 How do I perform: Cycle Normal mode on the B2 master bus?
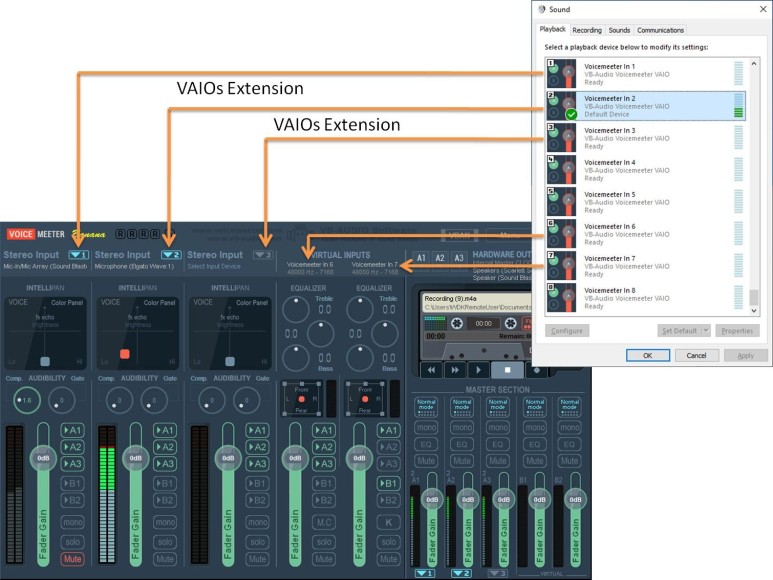coord(569,407)
